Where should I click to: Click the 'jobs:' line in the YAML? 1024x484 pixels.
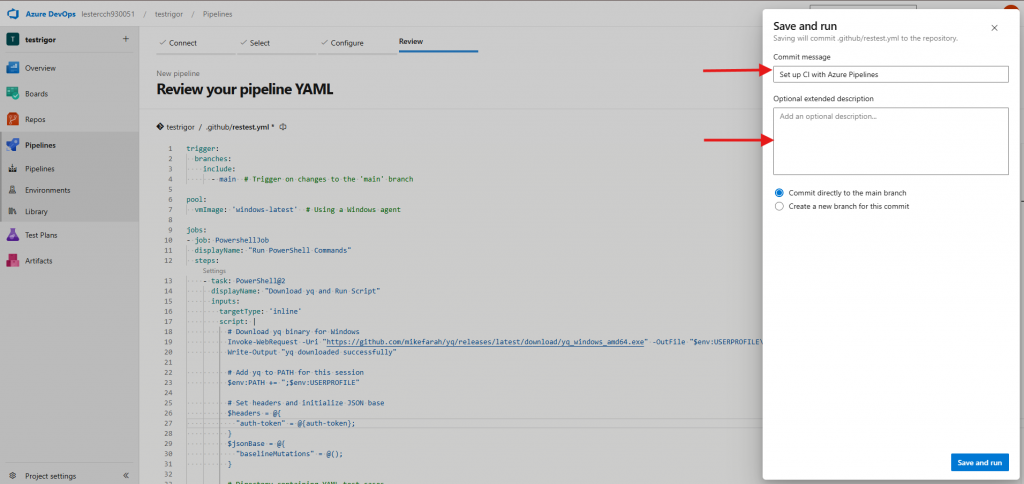(x=196, y=230)
